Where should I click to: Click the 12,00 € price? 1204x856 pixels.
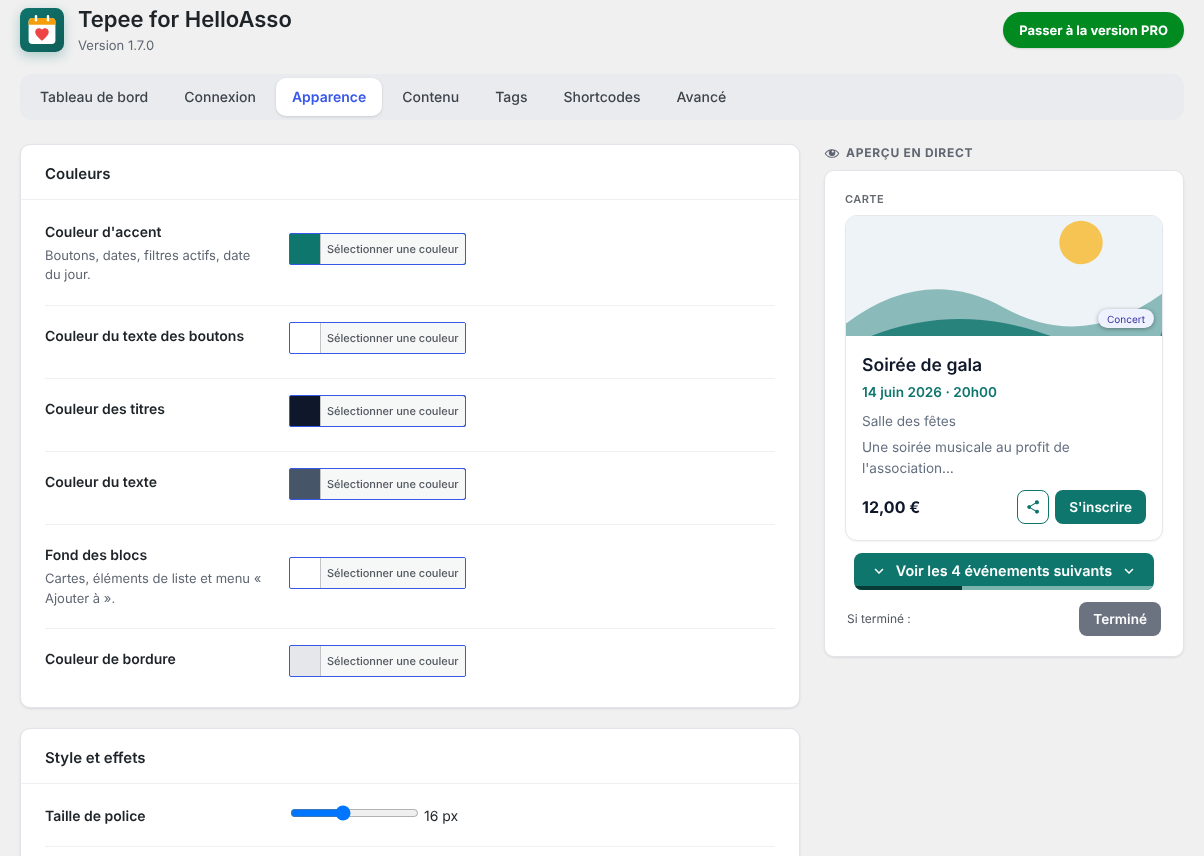click(891, 507)
